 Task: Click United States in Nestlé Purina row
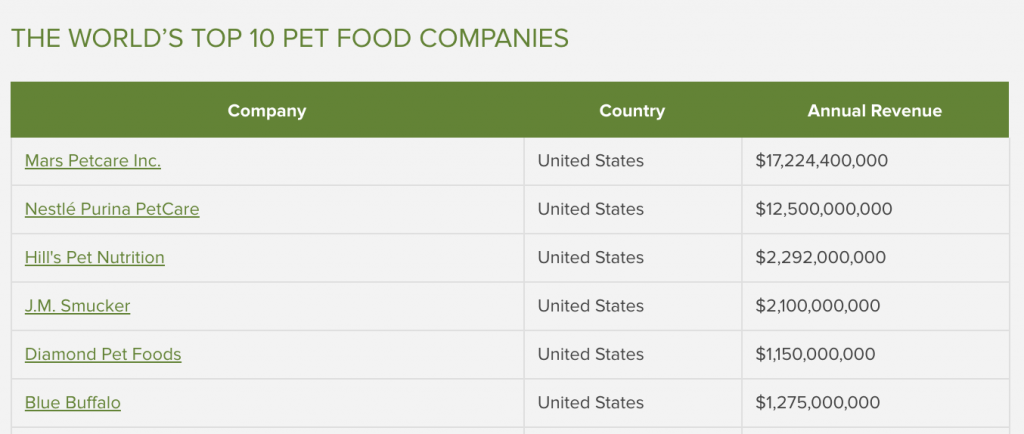[x=590, y=209]
